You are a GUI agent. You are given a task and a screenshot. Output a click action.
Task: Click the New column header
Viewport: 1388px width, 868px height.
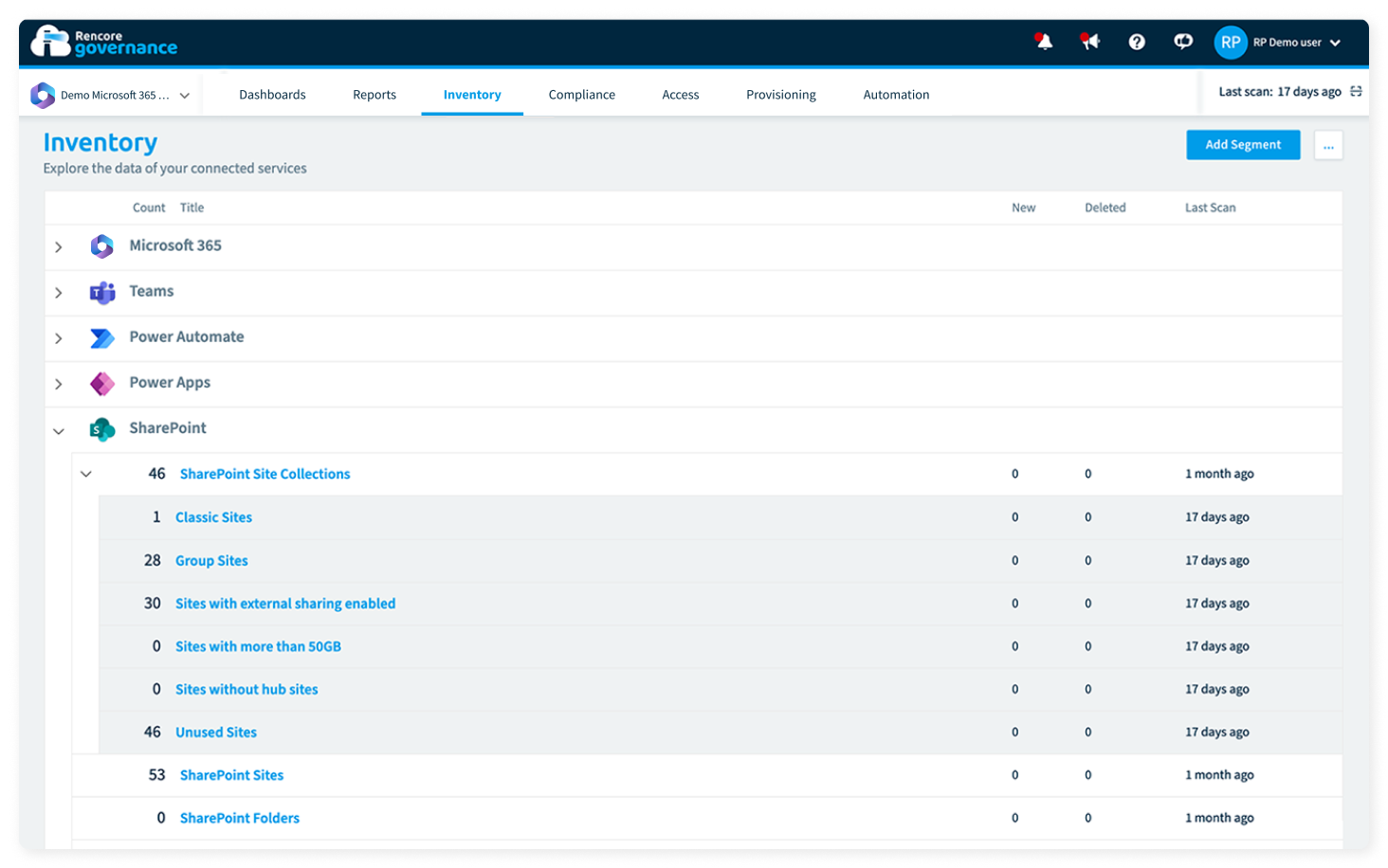pyautogui.click(x=1024, y=208)
